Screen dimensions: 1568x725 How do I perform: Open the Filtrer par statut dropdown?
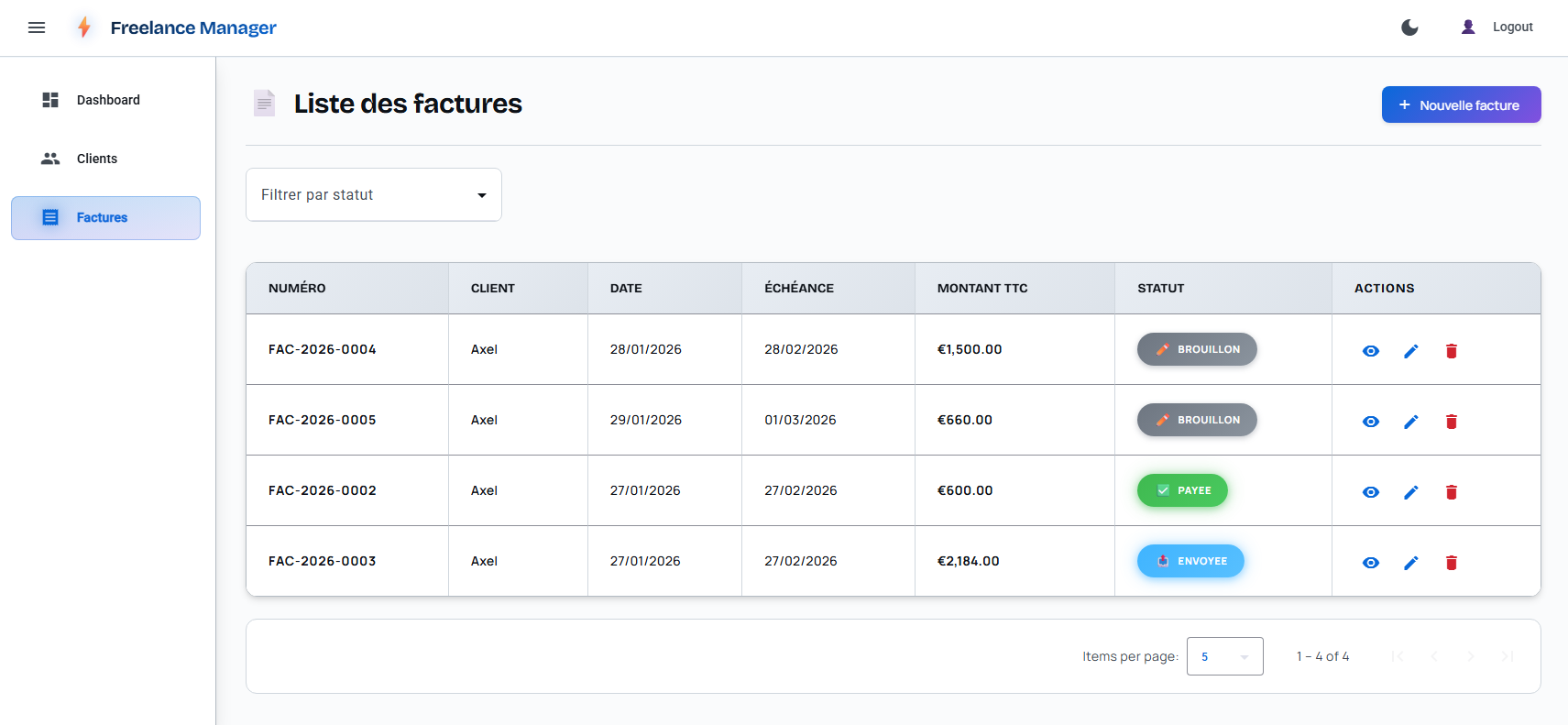click(373, 194)
